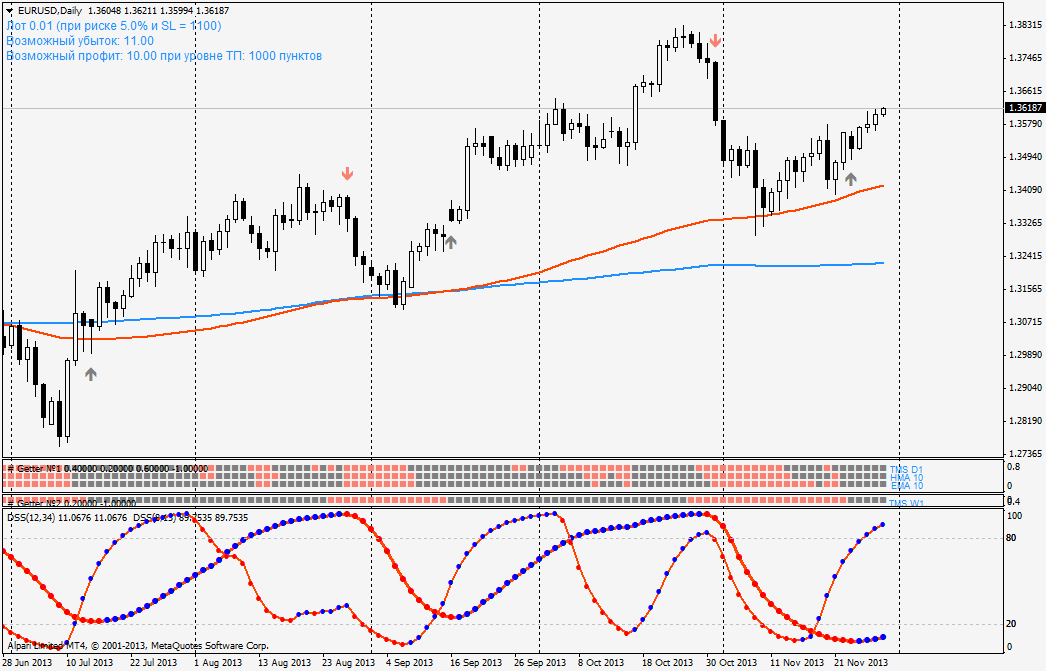The width and height of the screenshot is (1046, 671).
Task: Click the 'HMA 10' row label
Action: tap(906, 478)
